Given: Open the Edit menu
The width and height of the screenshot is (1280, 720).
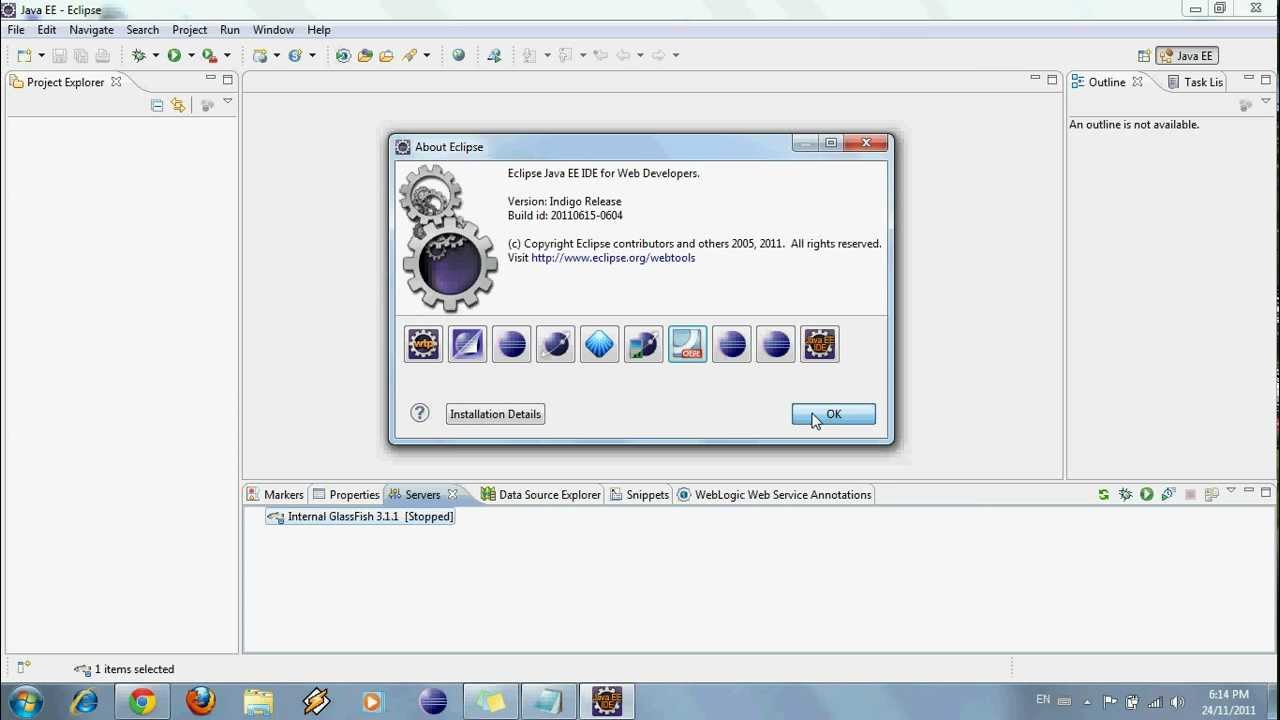Looking at the screenshot, I should [x=47, y=30].
